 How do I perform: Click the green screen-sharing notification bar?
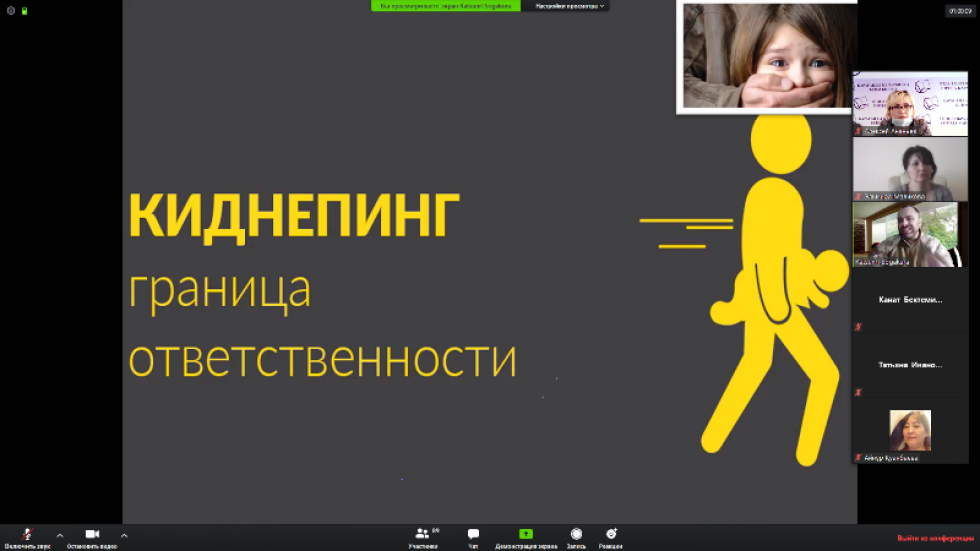point(446,6)
